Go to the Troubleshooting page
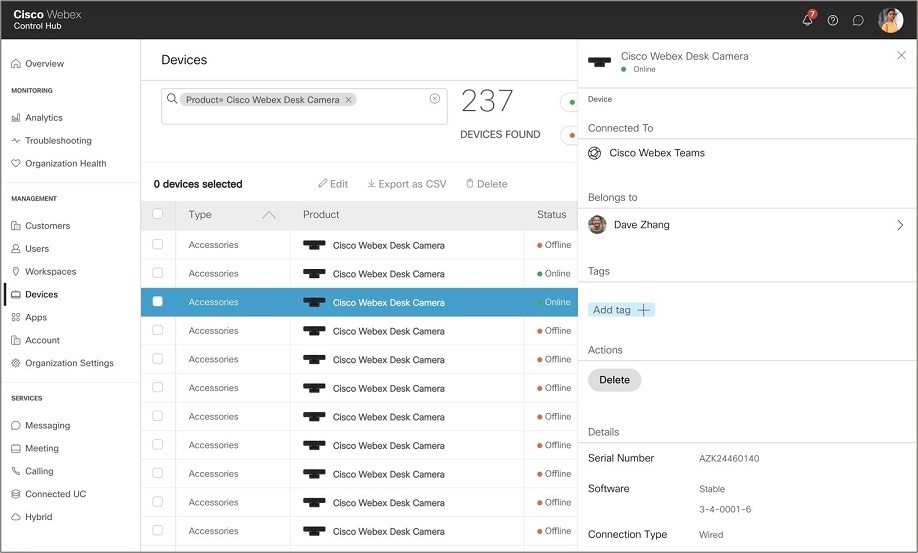The image size is (918, 553). (58, 140)
